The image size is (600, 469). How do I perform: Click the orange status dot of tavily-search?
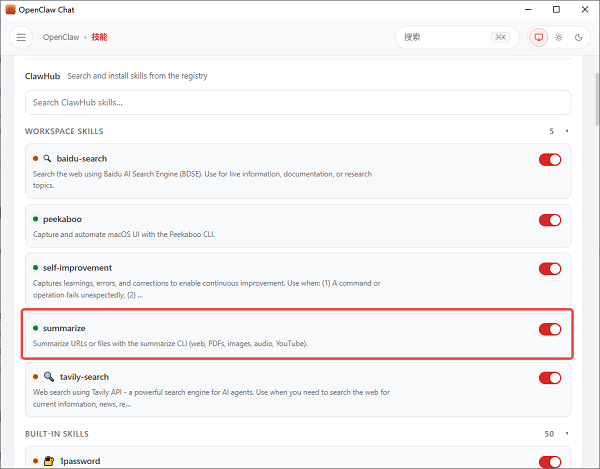pos(36,377)
